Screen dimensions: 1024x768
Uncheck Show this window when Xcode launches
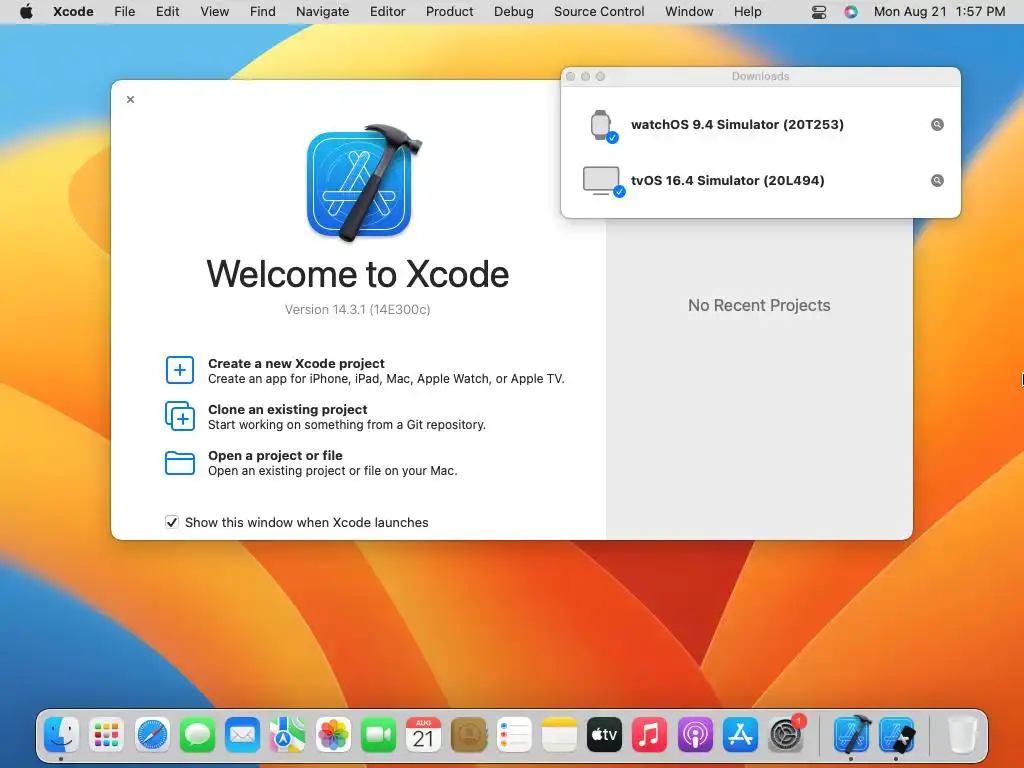(172, 522)
